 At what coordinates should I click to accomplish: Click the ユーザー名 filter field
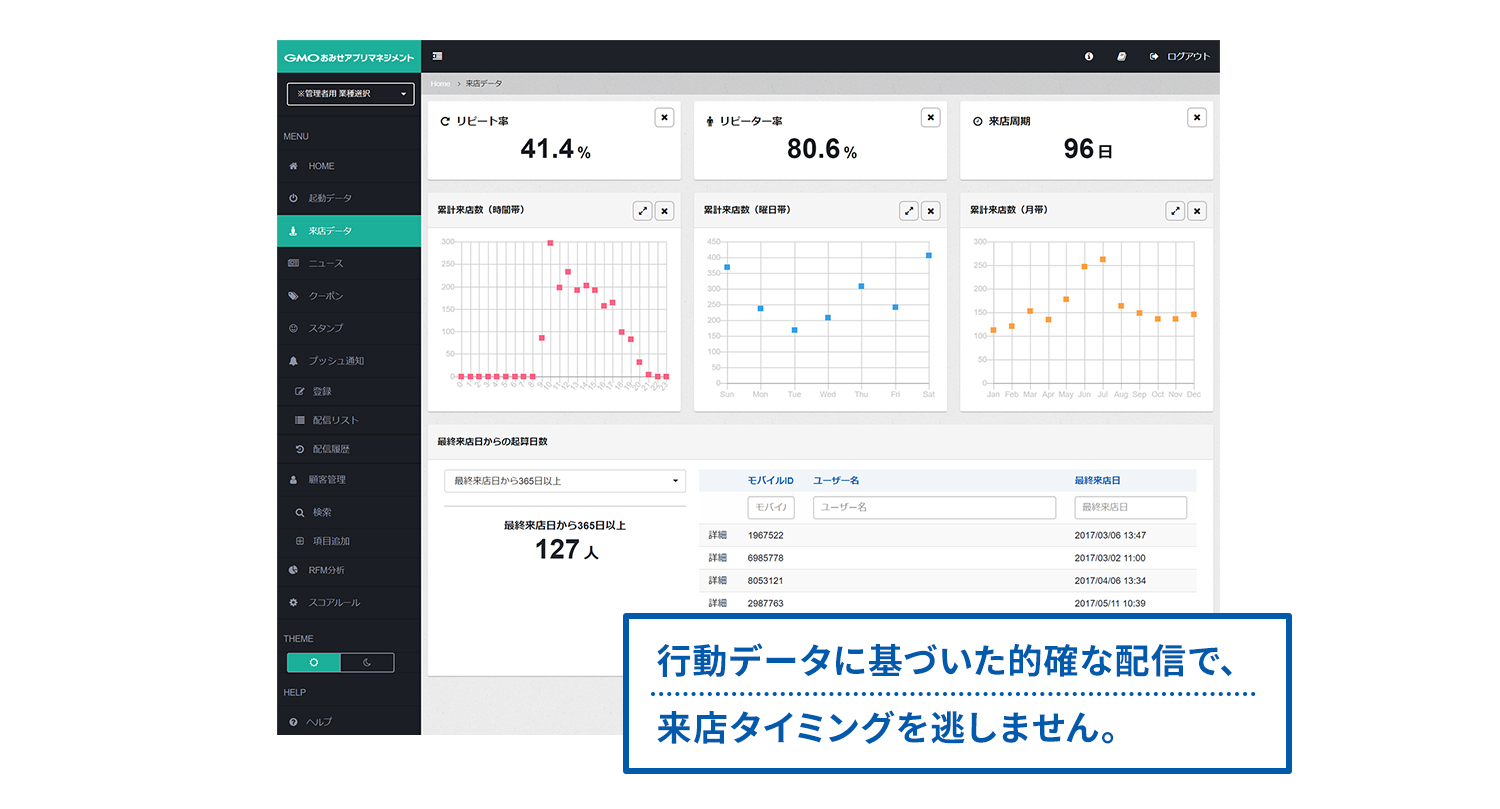(x=935, y=507)
